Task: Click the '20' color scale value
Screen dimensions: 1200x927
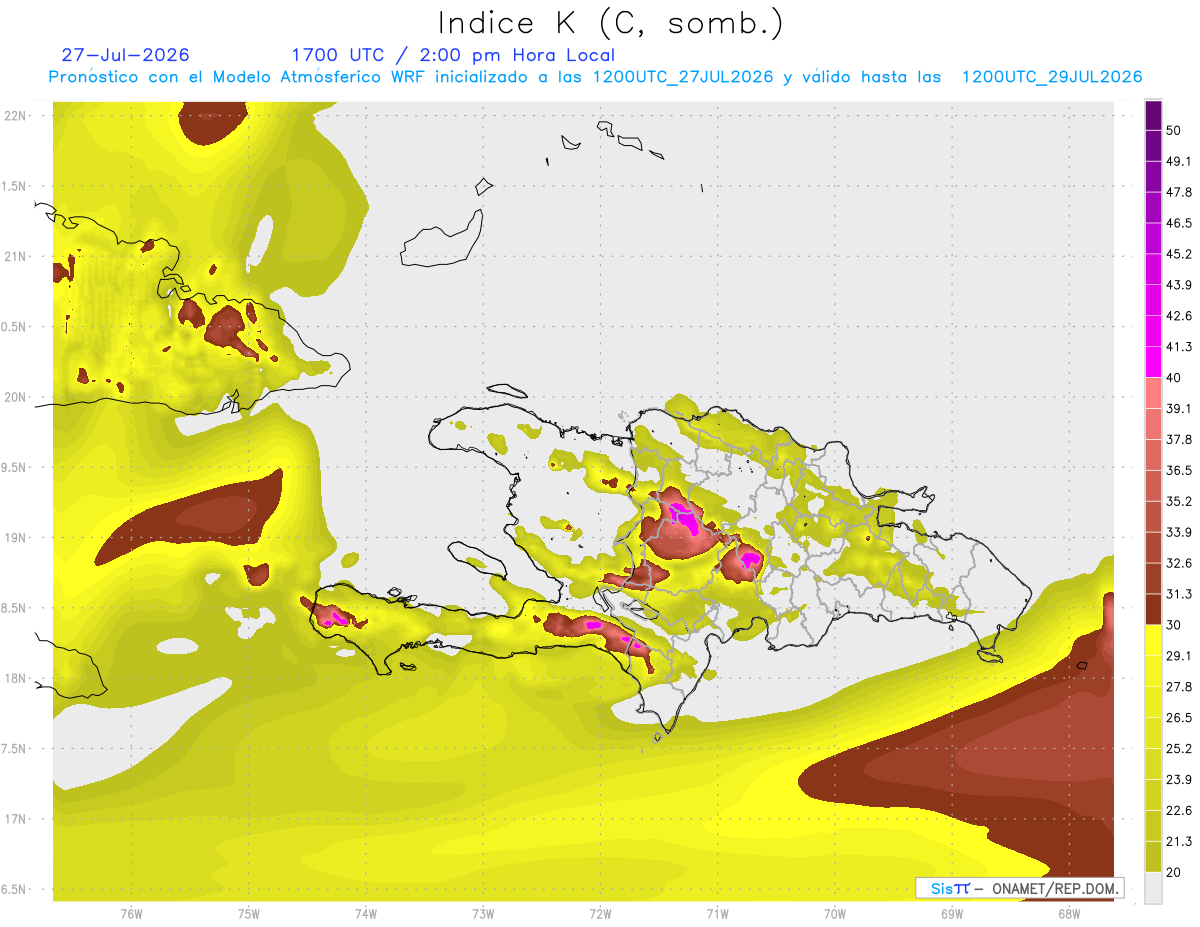Action: click(1175, 872)
